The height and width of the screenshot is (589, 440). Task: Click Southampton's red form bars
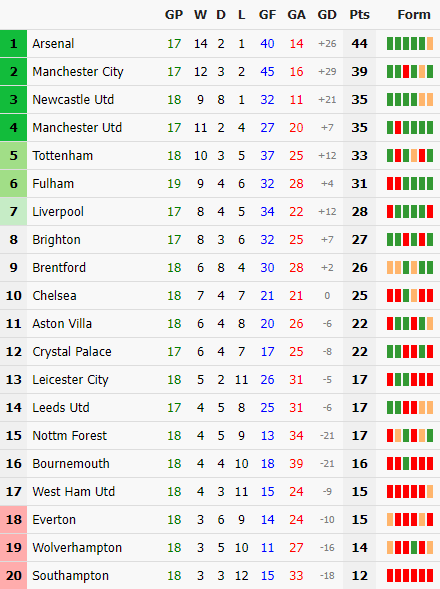coord(410,575)
